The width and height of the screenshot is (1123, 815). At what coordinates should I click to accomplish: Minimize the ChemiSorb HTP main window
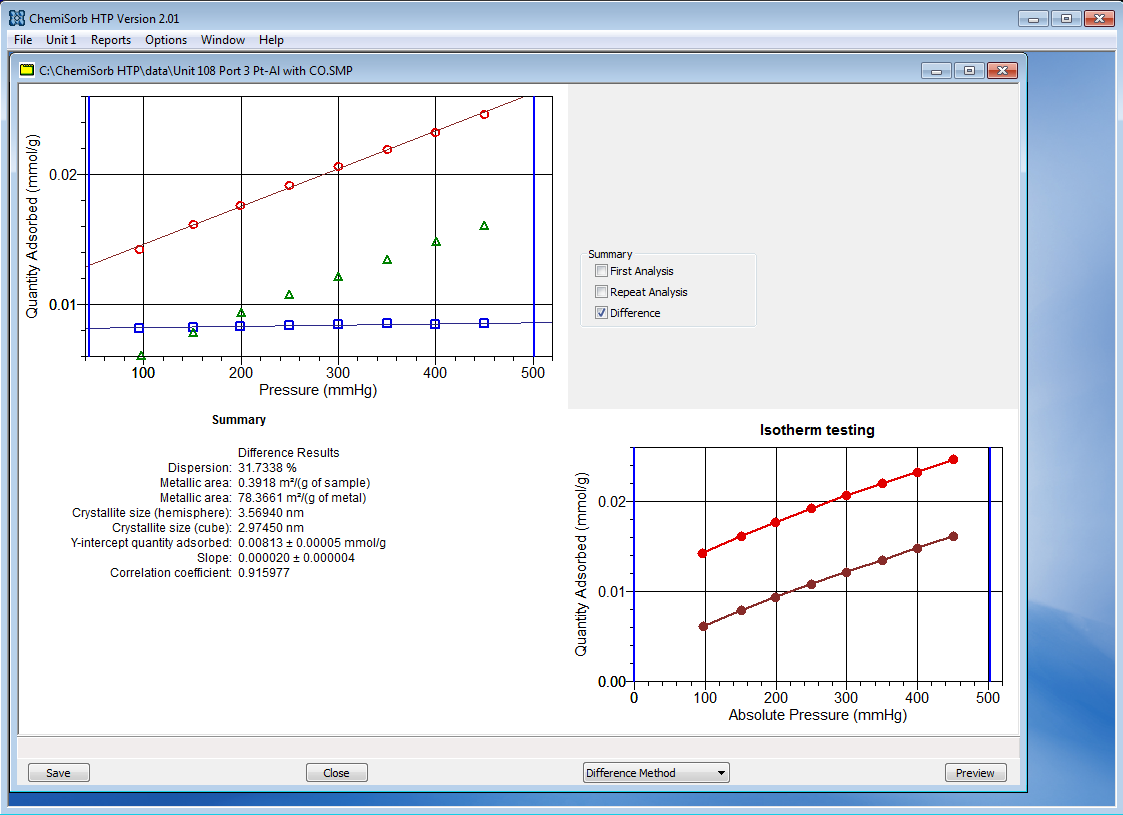tap(1034, 19)
